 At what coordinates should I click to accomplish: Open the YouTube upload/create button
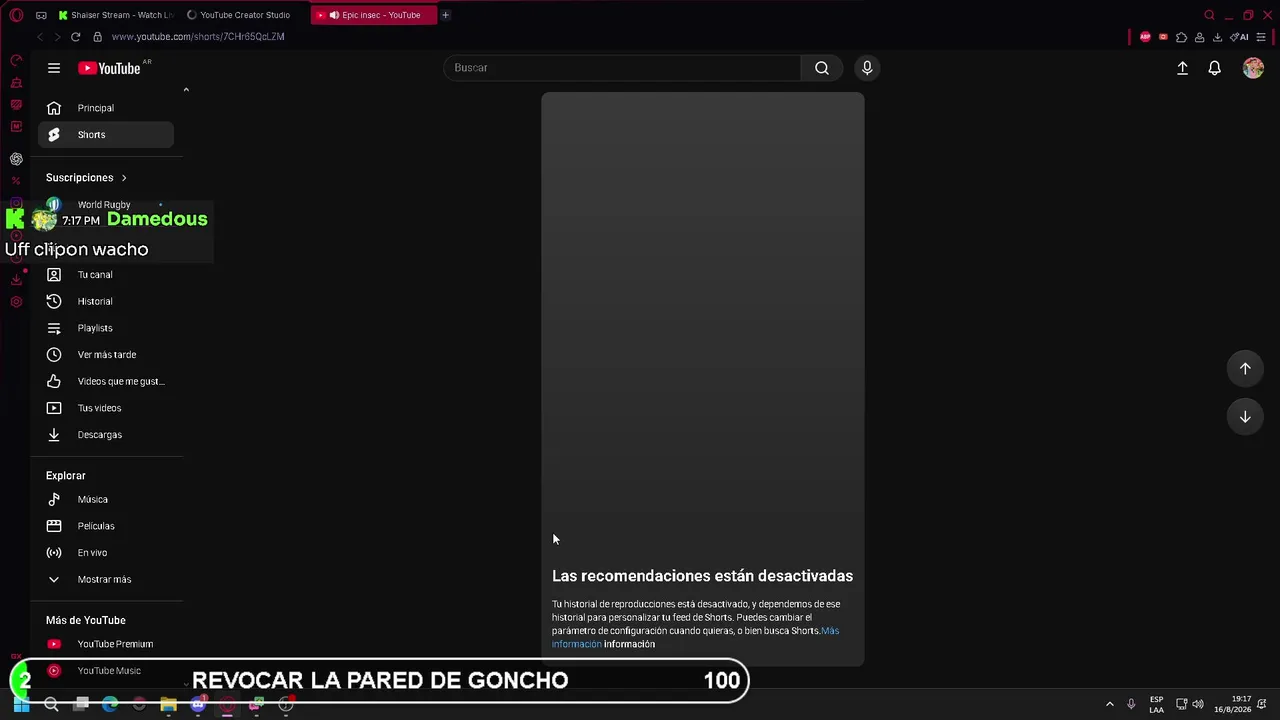coord(1182,68)
